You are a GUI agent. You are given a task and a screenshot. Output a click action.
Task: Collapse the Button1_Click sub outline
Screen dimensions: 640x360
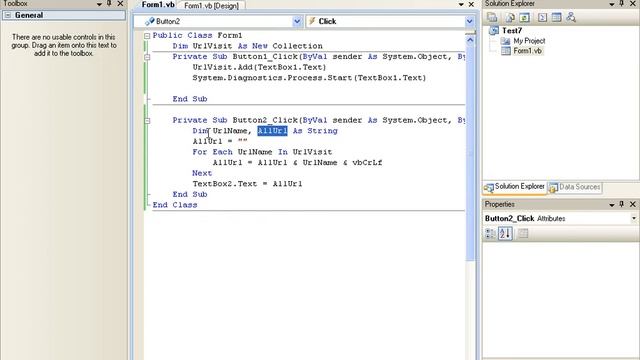coord(147,57)
